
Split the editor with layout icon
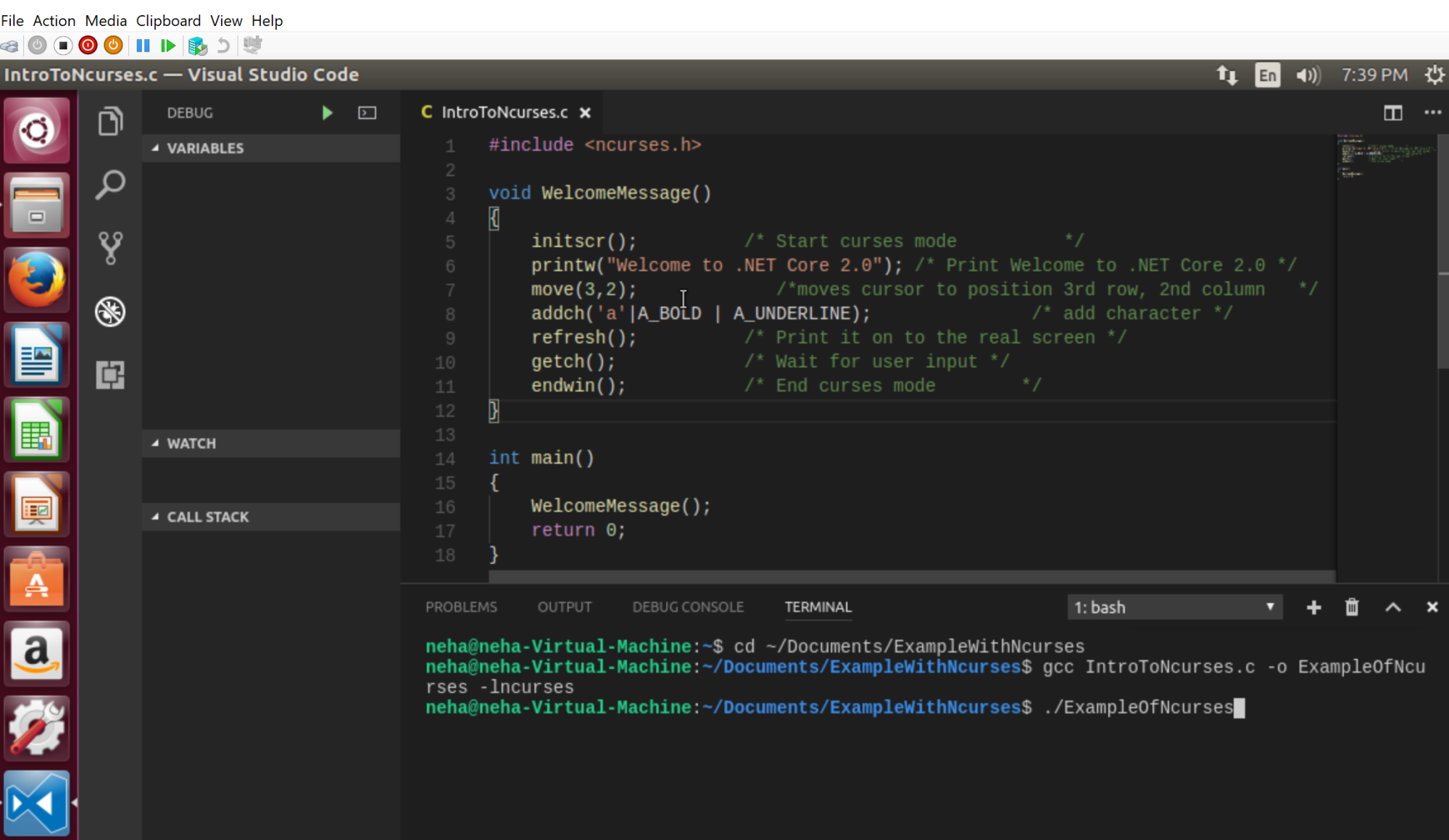point(1392,112)
